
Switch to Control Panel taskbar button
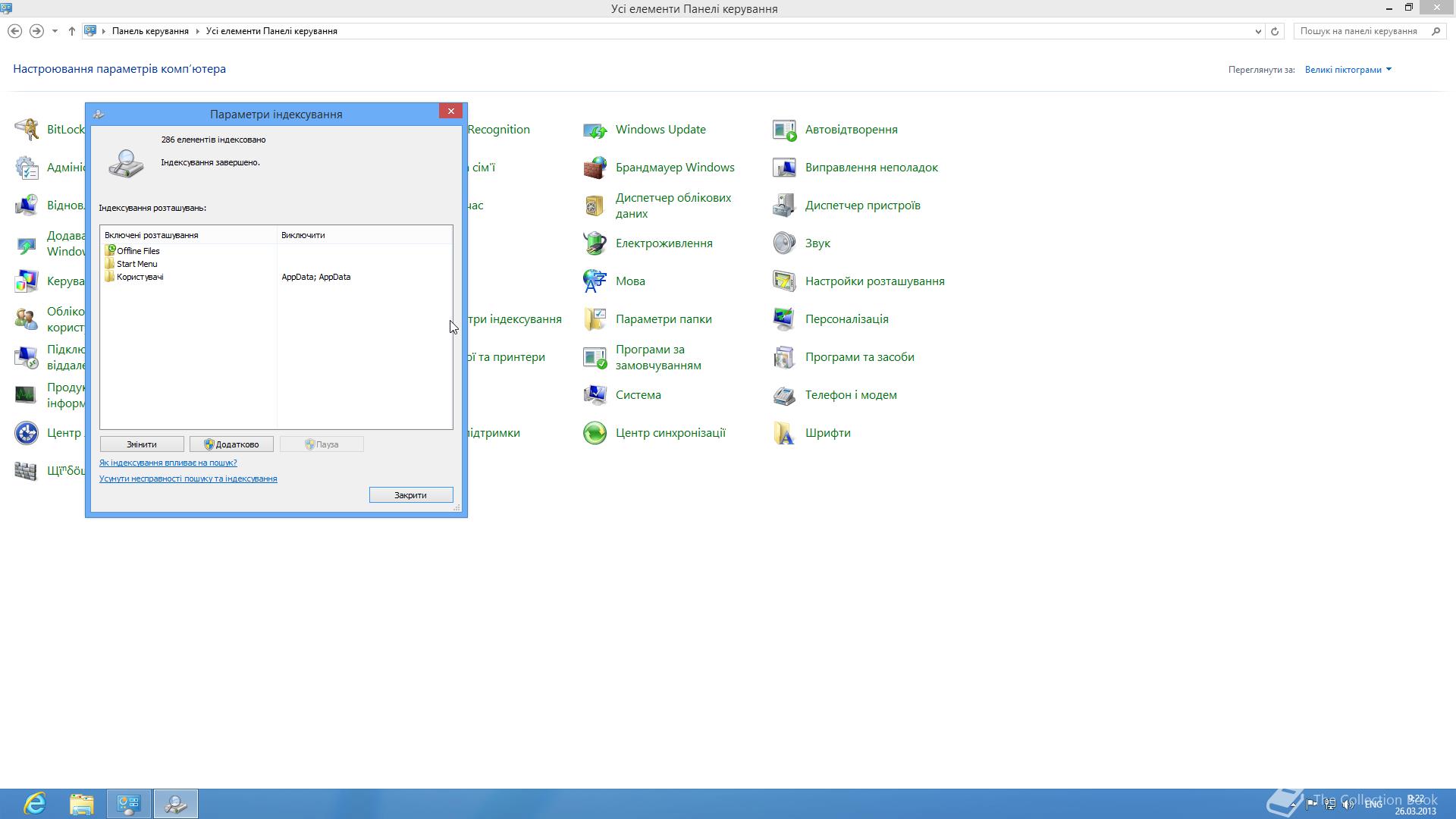(129, 804)
